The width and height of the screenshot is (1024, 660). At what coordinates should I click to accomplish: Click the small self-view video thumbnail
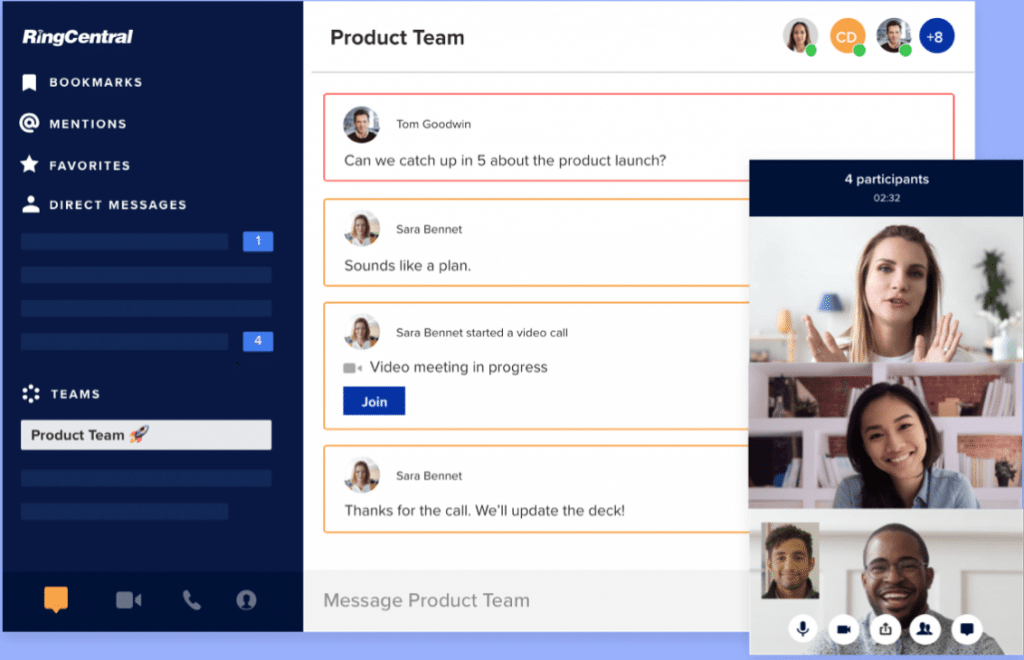click(x=790, y=560)
